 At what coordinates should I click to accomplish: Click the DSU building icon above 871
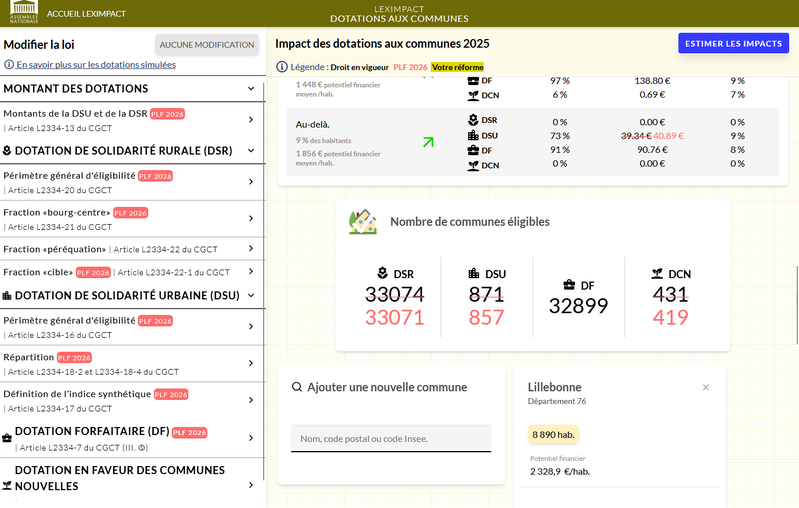[473, 273]
